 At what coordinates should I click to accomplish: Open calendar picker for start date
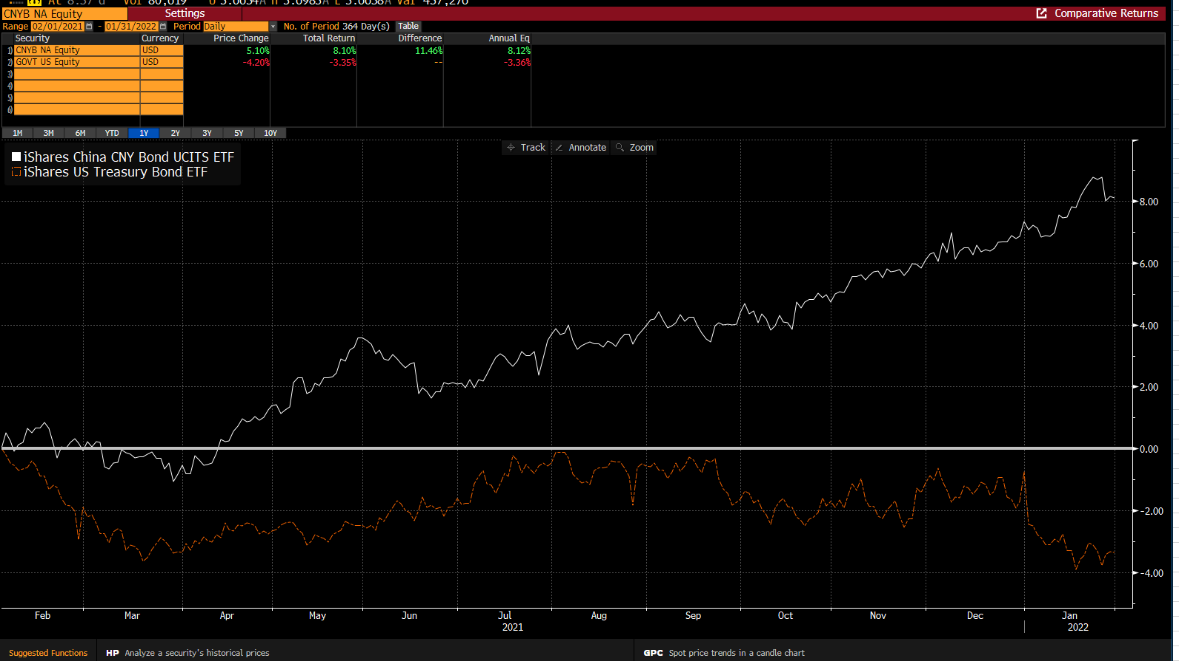tap(89, 26)
